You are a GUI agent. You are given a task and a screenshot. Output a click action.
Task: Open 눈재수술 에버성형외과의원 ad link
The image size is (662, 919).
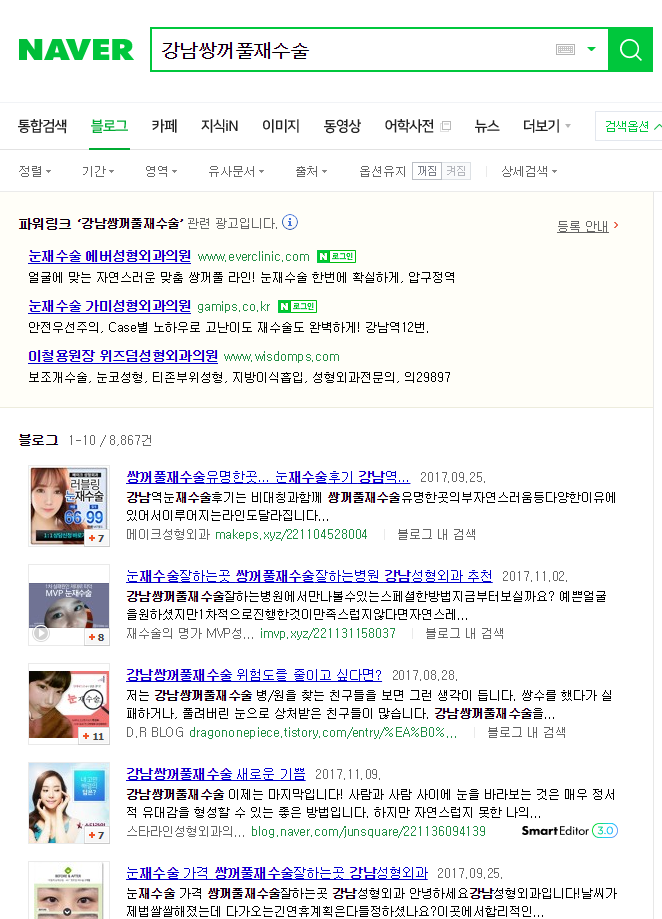110,256
